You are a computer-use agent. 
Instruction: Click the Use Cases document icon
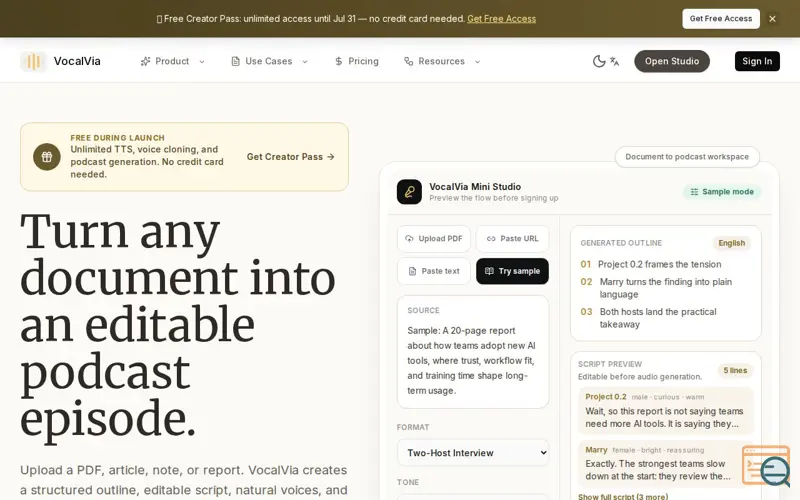[x=235, y=61]
